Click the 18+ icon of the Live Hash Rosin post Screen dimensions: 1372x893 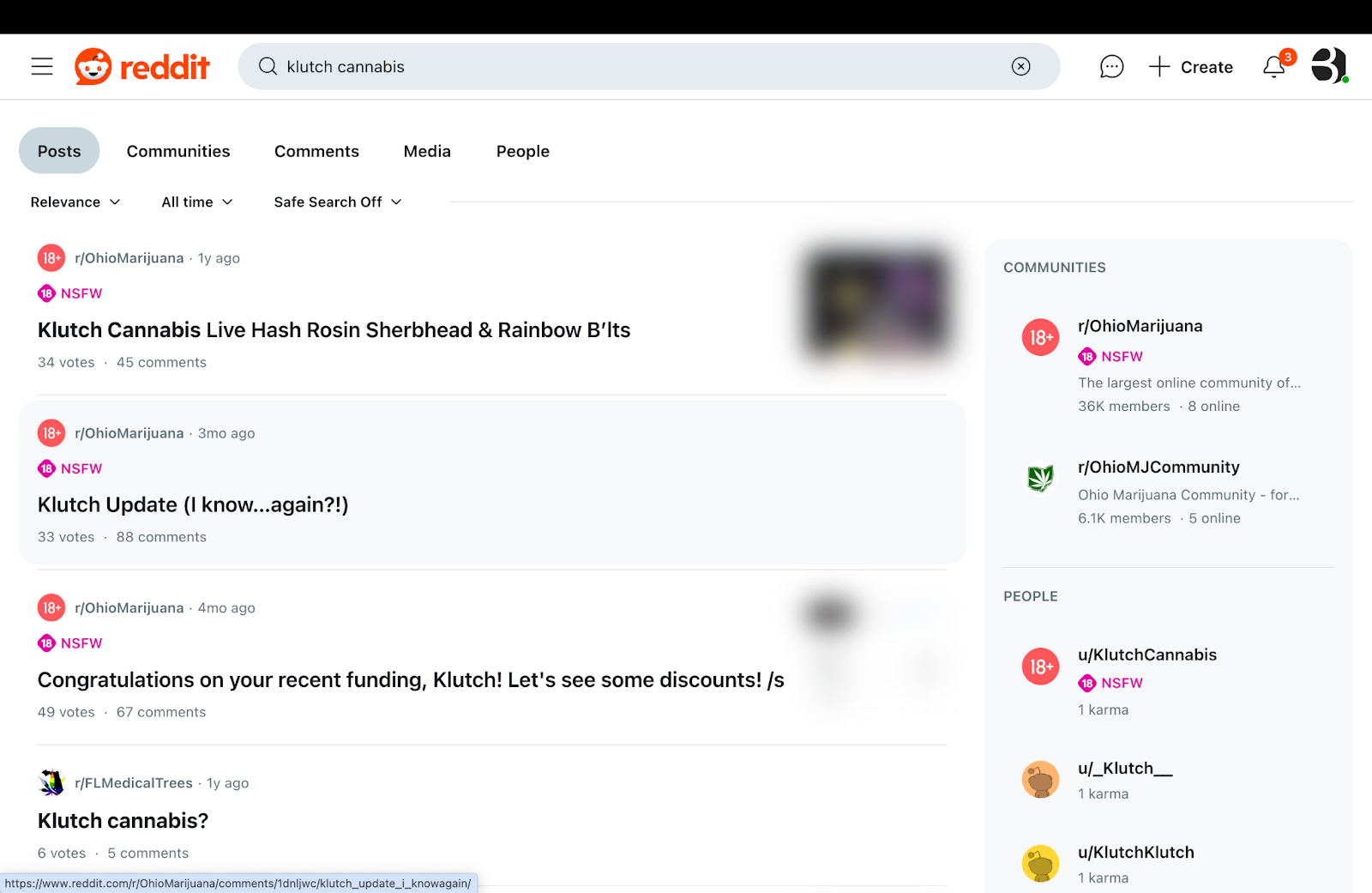[x=51, y=258]
